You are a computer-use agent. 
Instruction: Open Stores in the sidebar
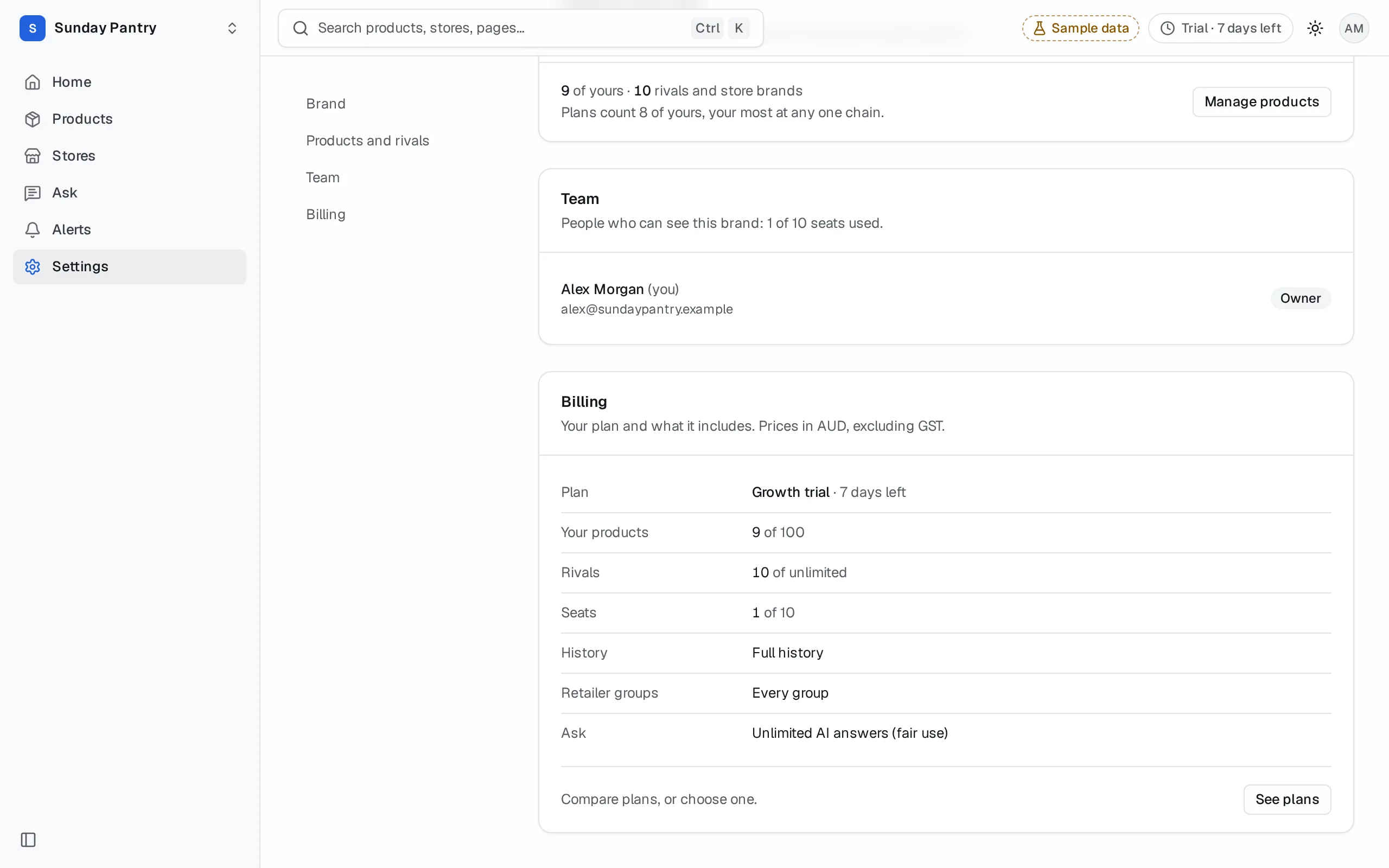click(x=130, y=156)
